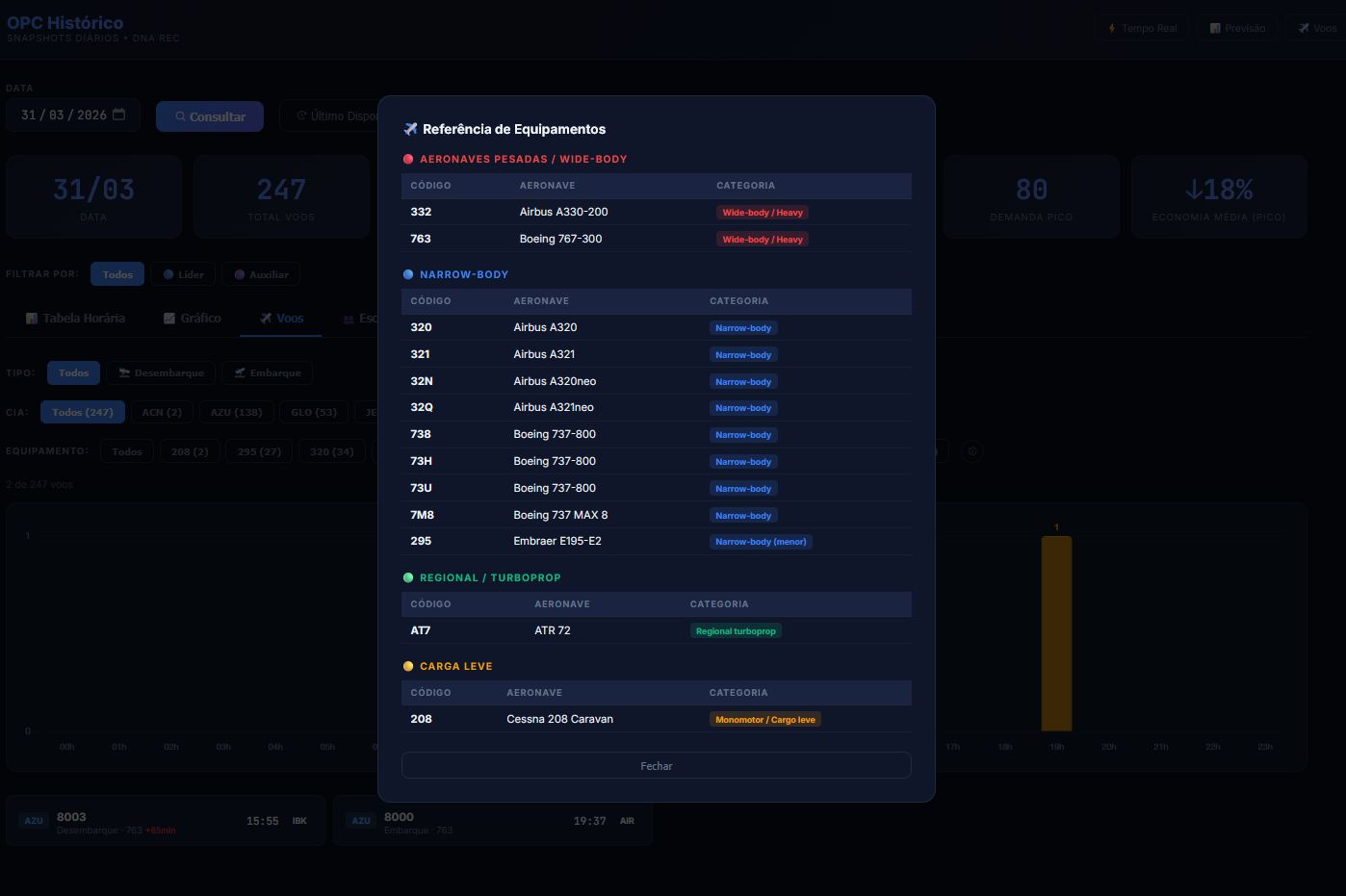
Task: Click the ↓18% Economia Média card
Action: (1219, 196)
